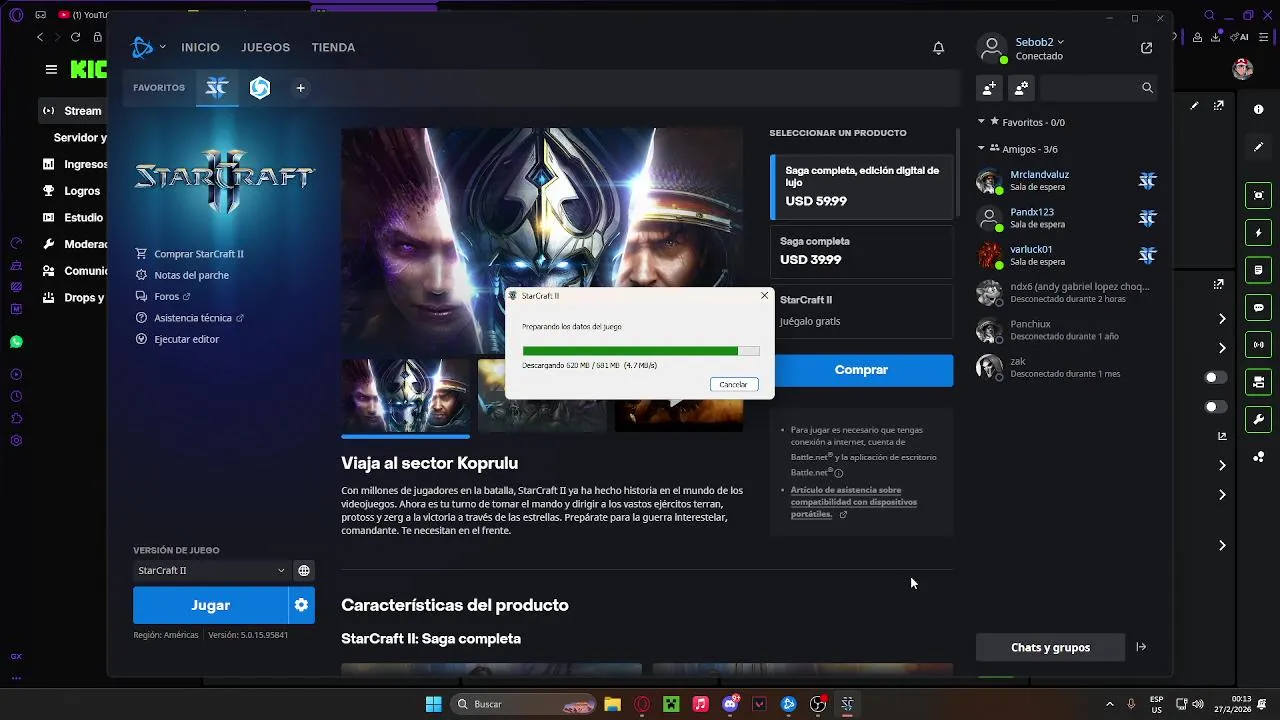Click the lightning bolt icon in Kick toolbar
This screenshot has height=720, width=1280.
[1259, 233]
